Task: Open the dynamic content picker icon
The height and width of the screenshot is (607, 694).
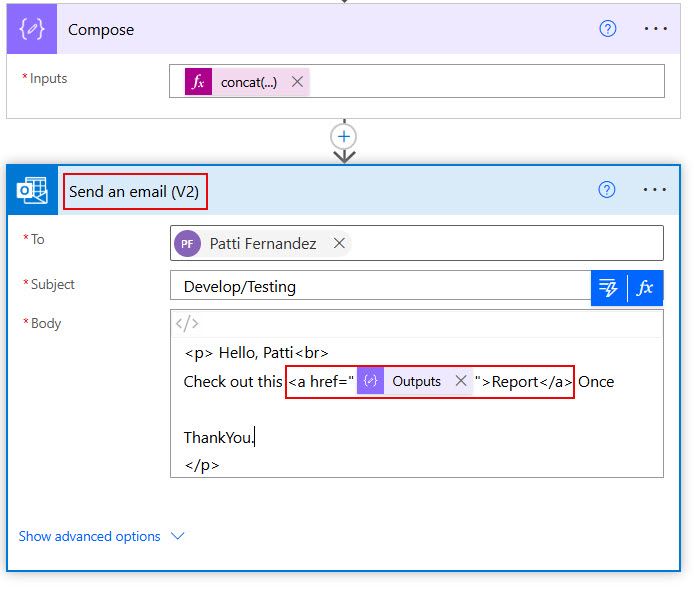Action: click(x=608, y=288)
